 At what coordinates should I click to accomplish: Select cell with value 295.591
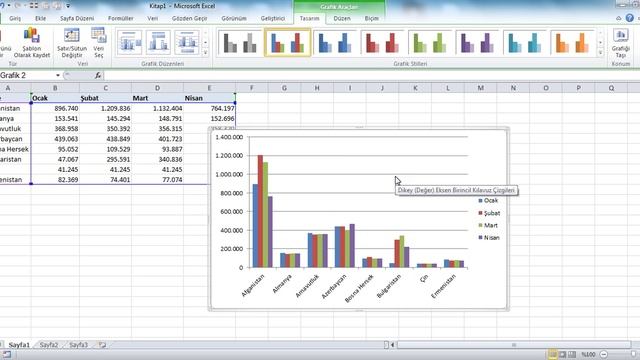click(x=105, y=159)
